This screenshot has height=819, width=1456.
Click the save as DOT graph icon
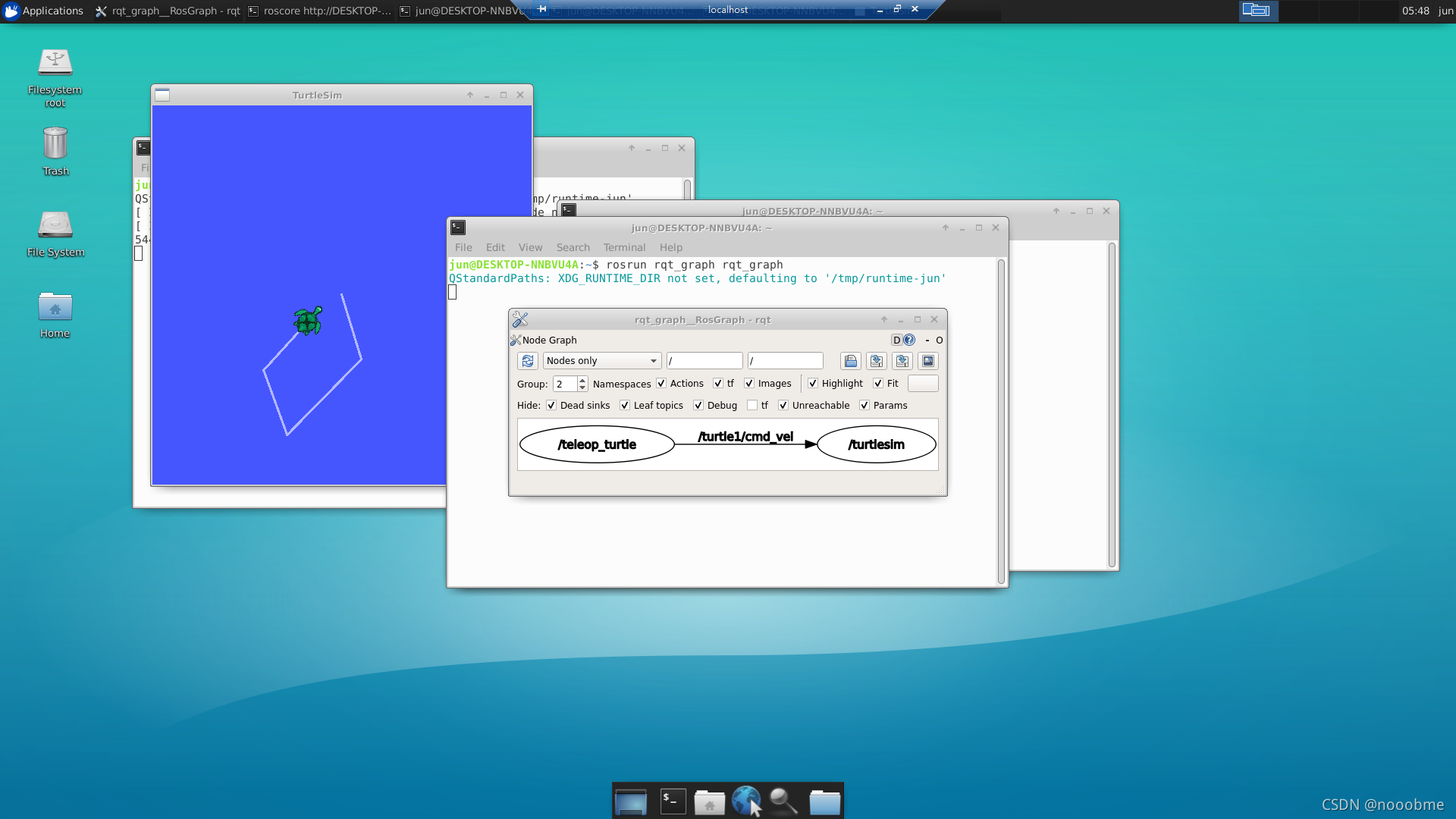877,361
